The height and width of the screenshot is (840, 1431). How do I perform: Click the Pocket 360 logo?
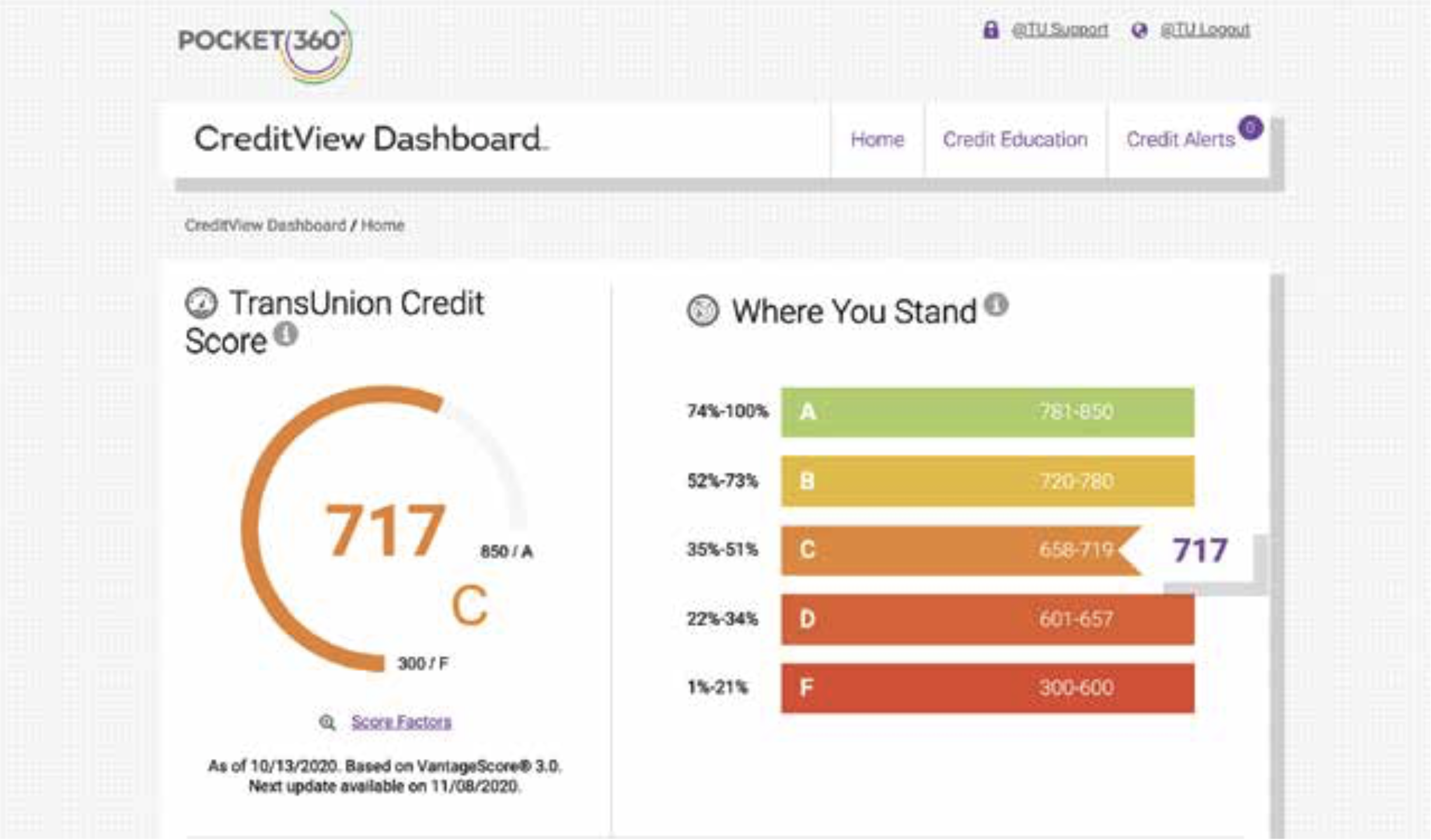coord(265,47)
